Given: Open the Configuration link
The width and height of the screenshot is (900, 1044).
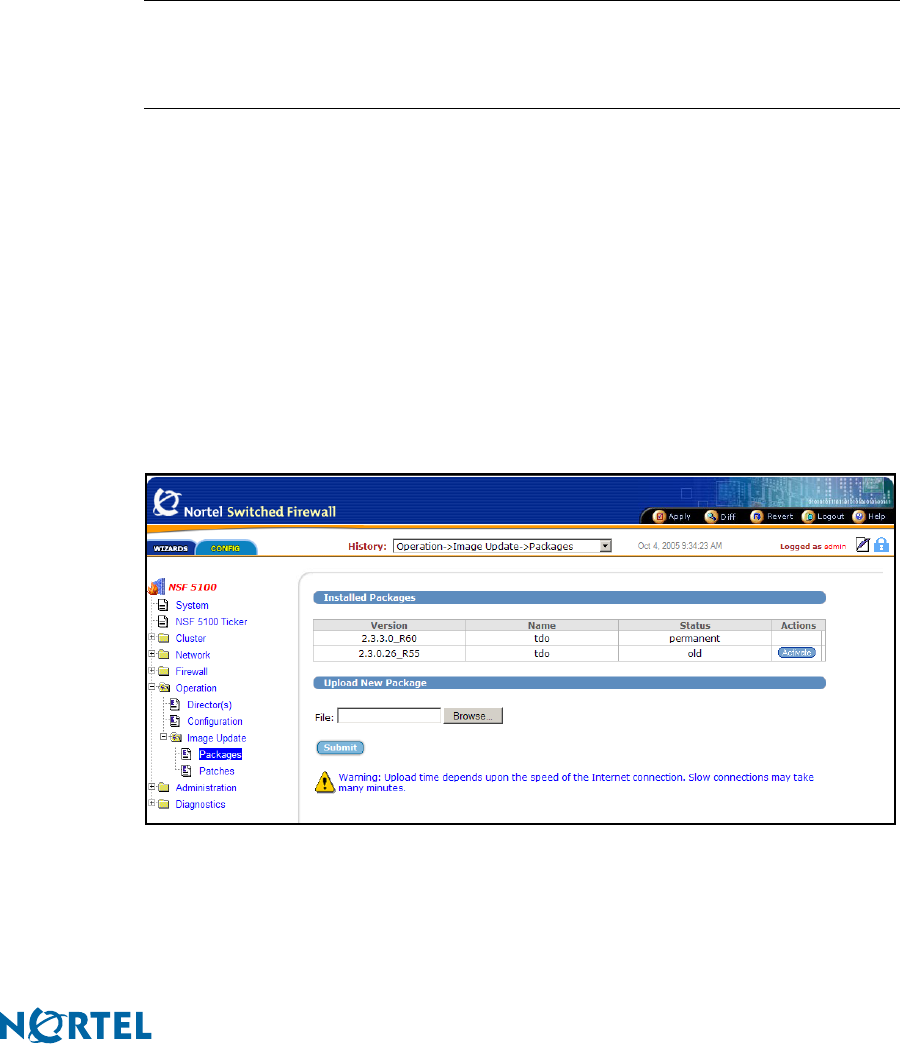Looking at the screenshot, I should pyautogui.click(x=214, y=721).
